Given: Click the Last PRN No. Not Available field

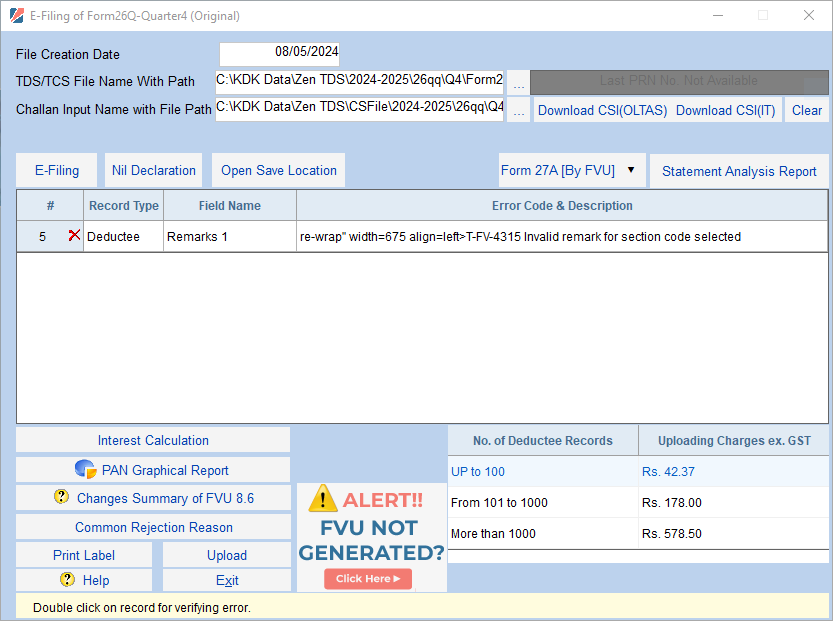Looking at the screenshot, I should (x=679, y=81).
